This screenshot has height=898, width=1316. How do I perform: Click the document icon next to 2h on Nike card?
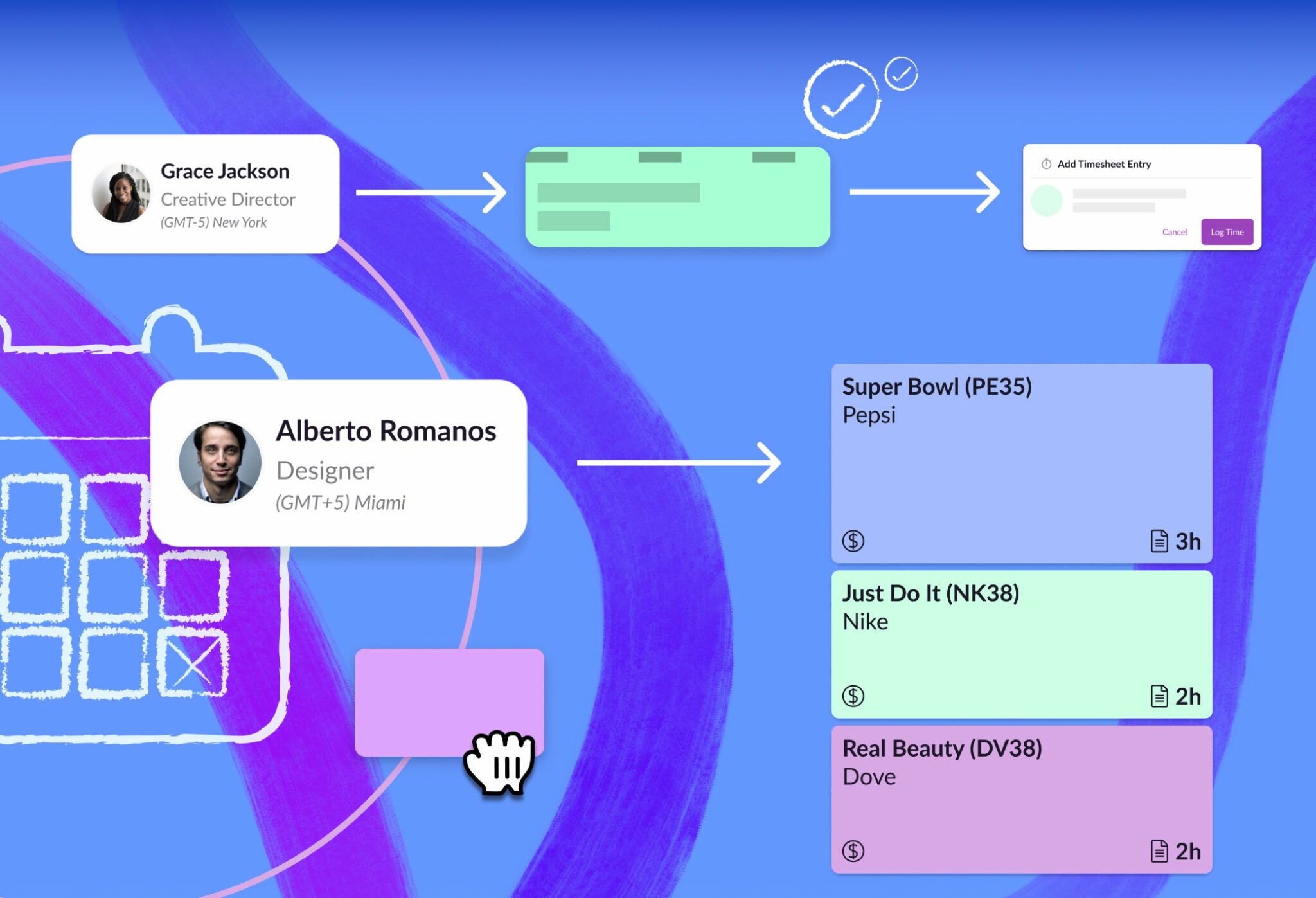pyautogui.click(x=1159, y=696)
